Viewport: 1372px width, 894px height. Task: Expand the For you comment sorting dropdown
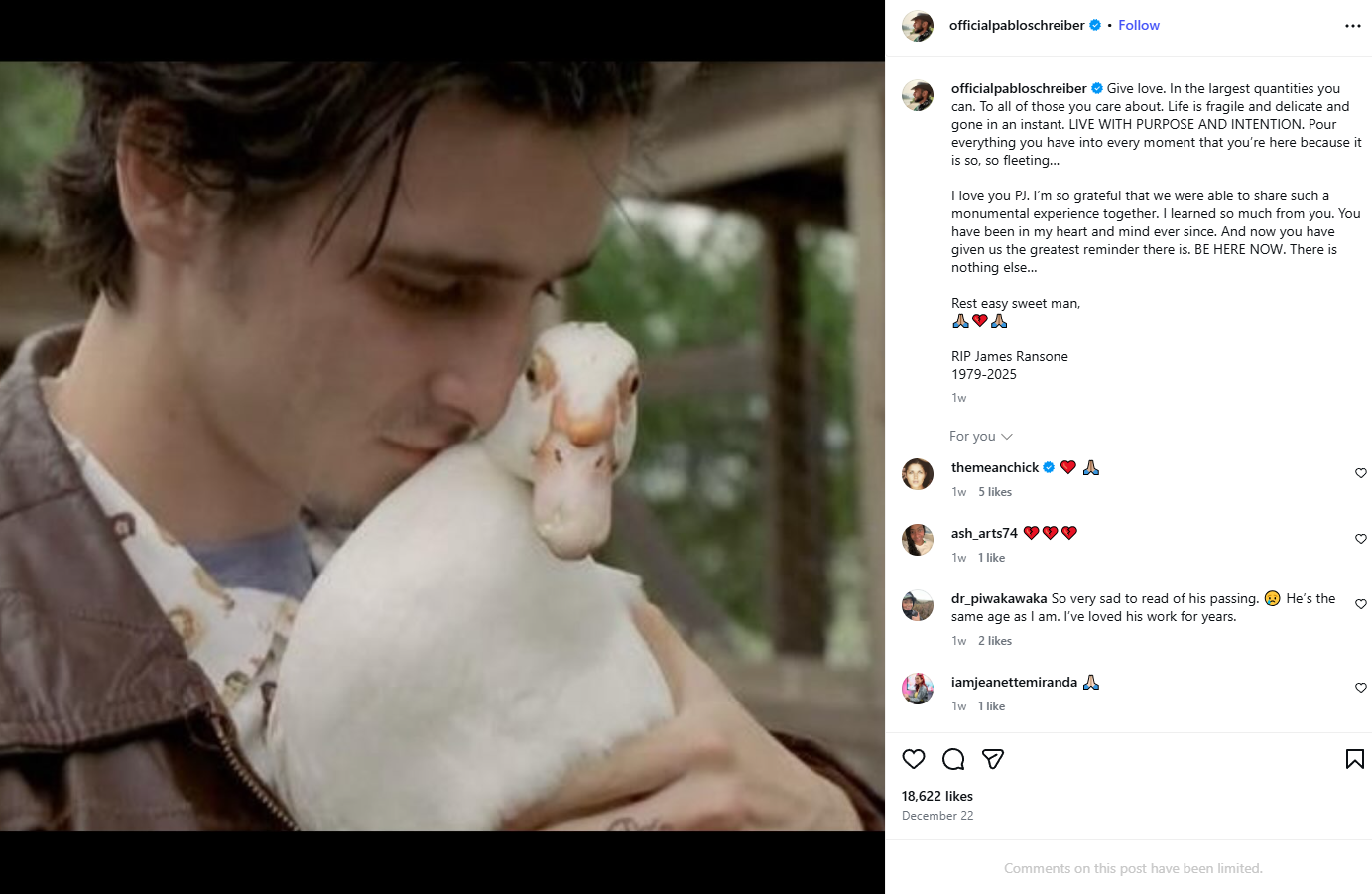point(980,436)
